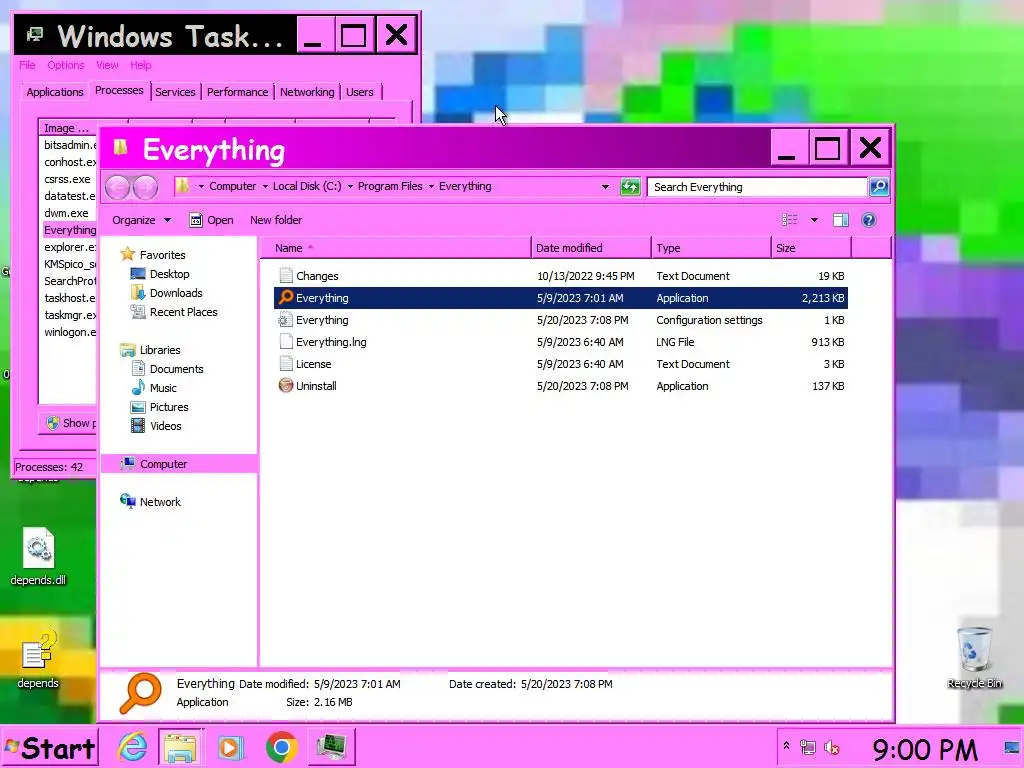The image size is (1024, 768).
Task: Expand the view options dropdown arrow
Action: (814, 220)
